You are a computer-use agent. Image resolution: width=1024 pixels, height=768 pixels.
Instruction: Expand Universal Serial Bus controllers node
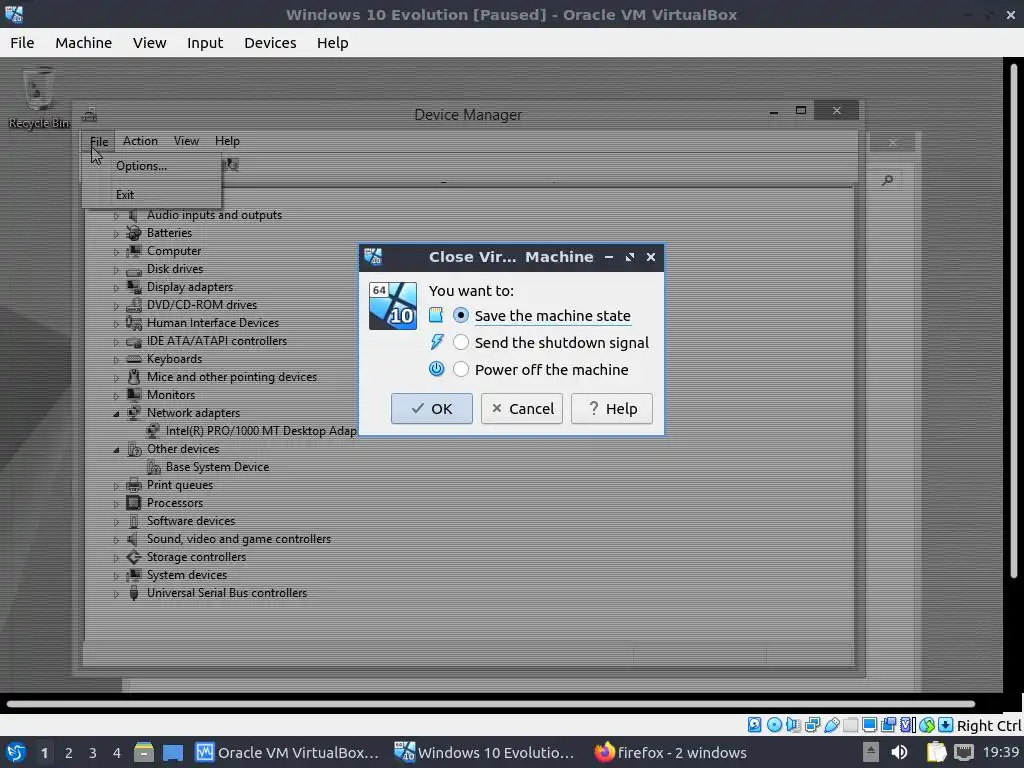click(116, 594)
